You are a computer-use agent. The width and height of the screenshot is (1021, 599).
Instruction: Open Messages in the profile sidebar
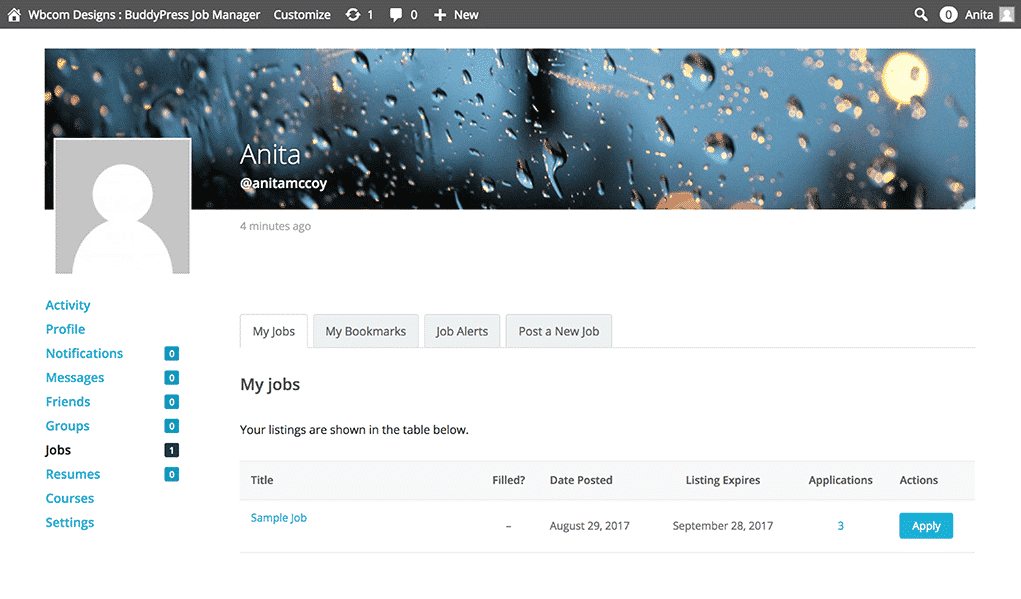75,377
